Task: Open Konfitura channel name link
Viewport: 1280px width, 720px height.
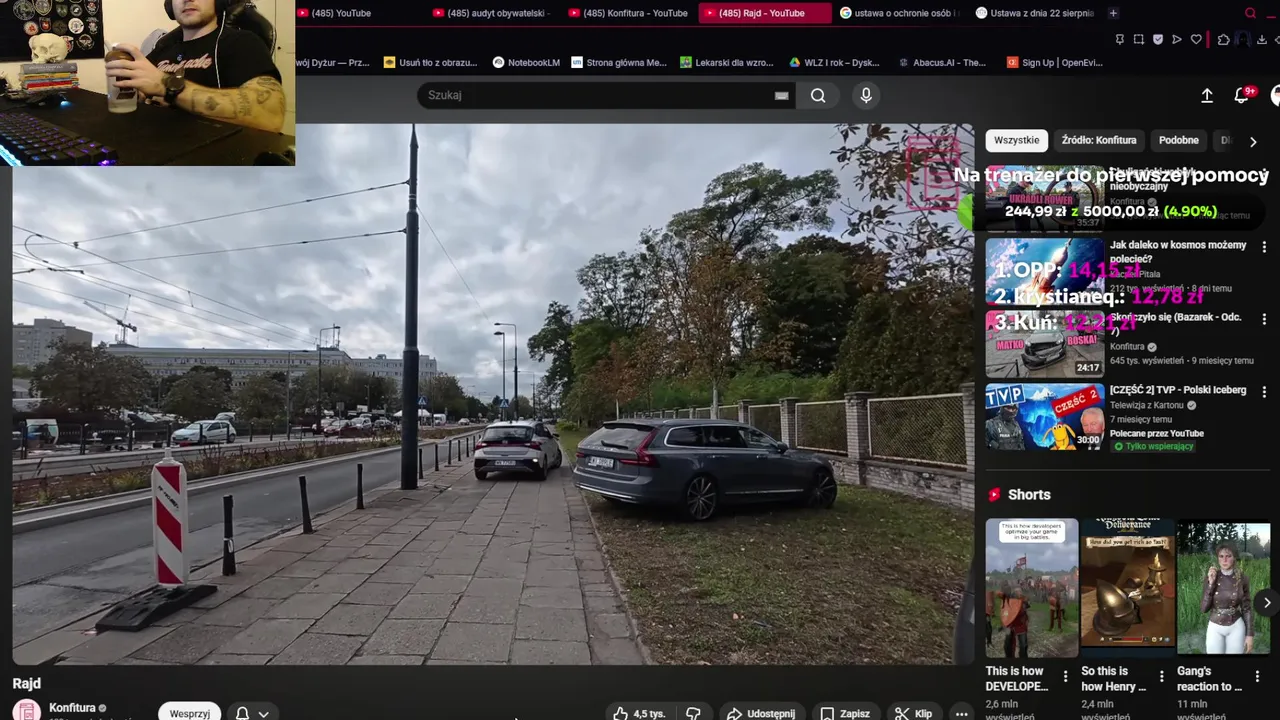Action: click(72, 708)
